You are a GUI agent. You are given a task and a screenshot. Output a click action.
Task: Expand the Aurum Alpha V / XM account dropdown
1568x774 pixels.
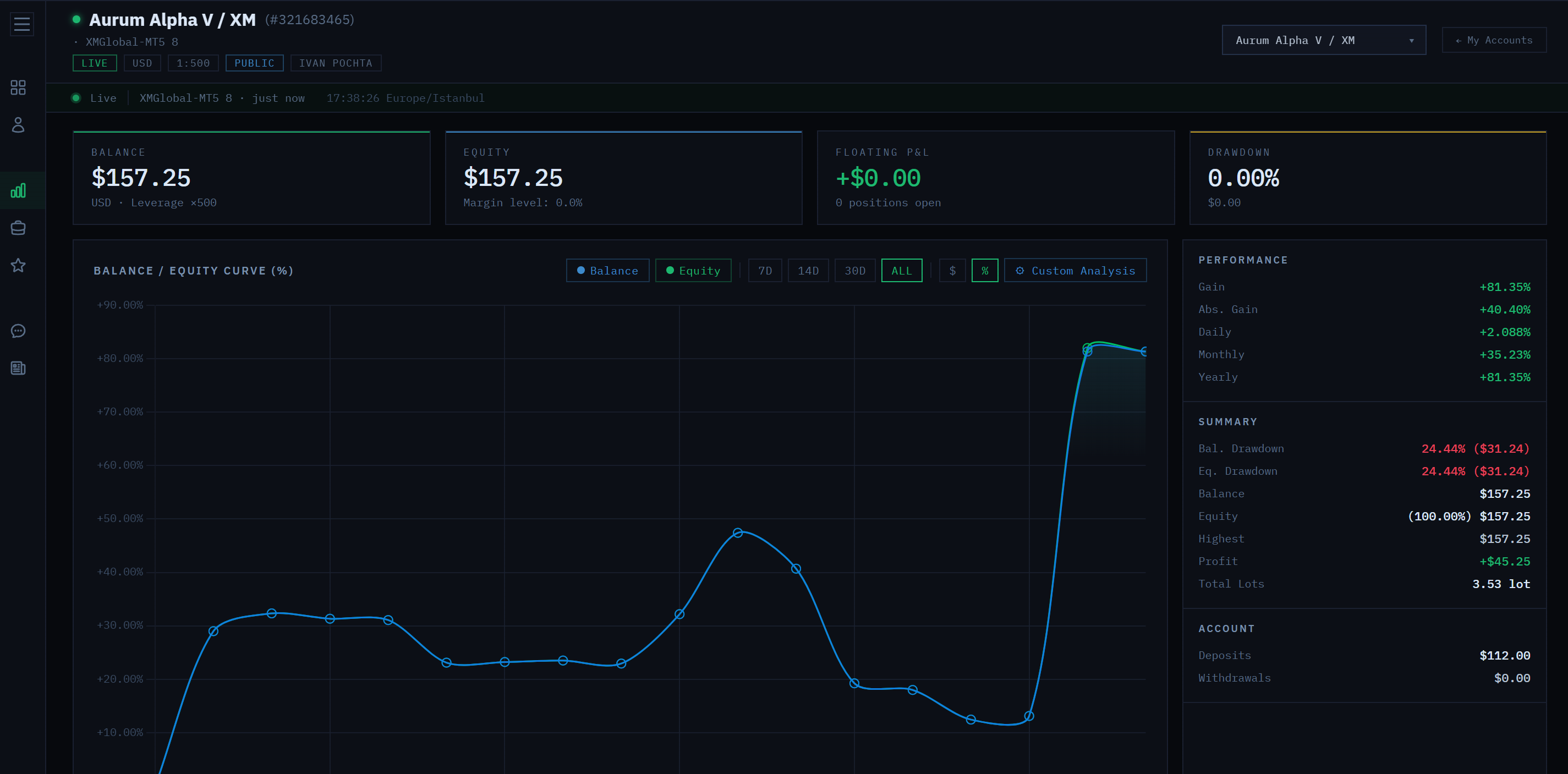(1323, 40)
